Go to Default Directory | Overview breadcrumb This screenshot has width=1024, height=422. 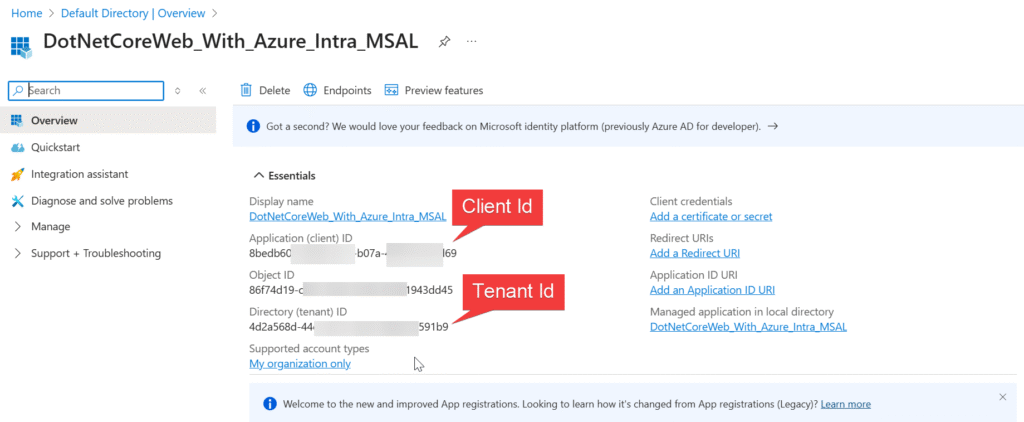133,13
